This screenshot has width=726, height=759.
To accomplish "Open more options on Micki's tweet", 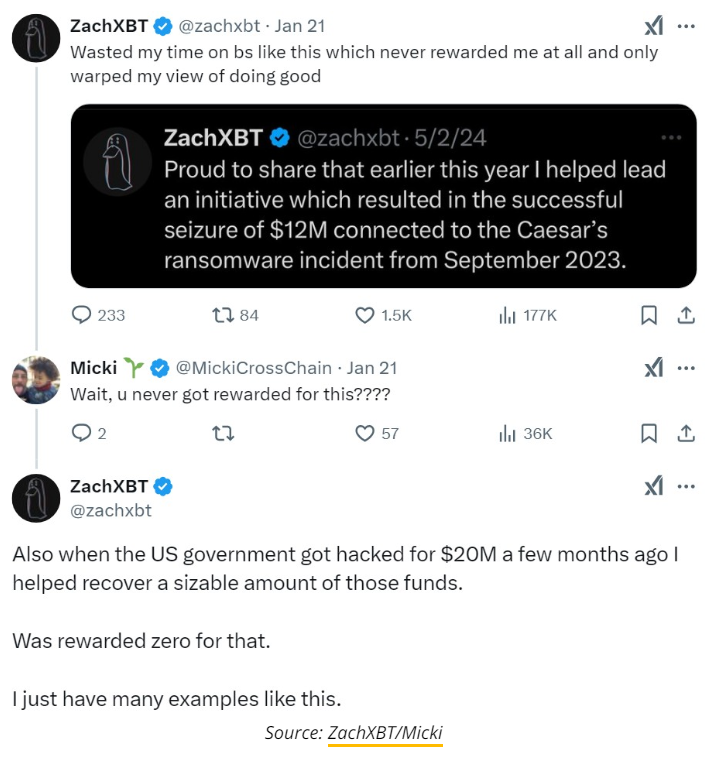I will (x=686, y=368).
